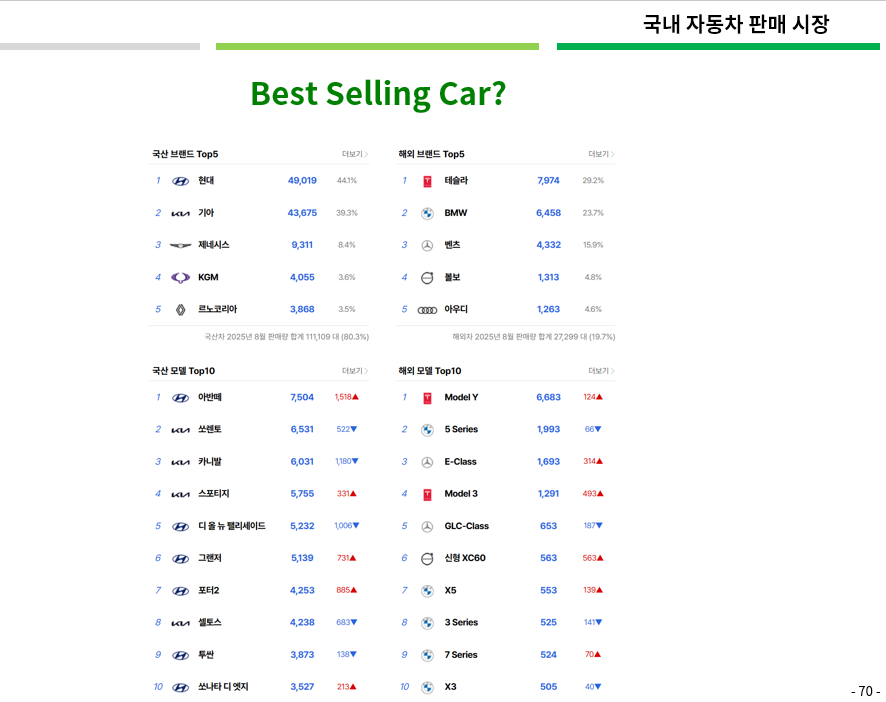886x702 pixels.
Task: Open 더보기 for 해외 모델 Top10
Action: 599,370
